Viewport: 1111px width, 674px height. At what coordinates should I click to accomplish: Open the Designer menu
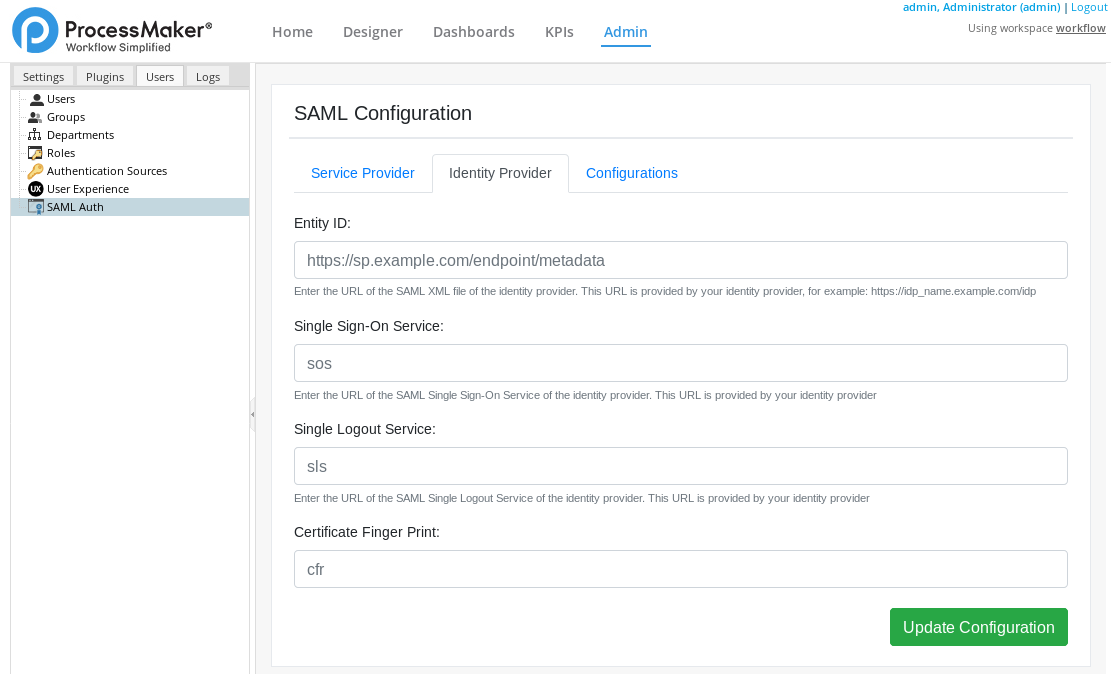372,32
